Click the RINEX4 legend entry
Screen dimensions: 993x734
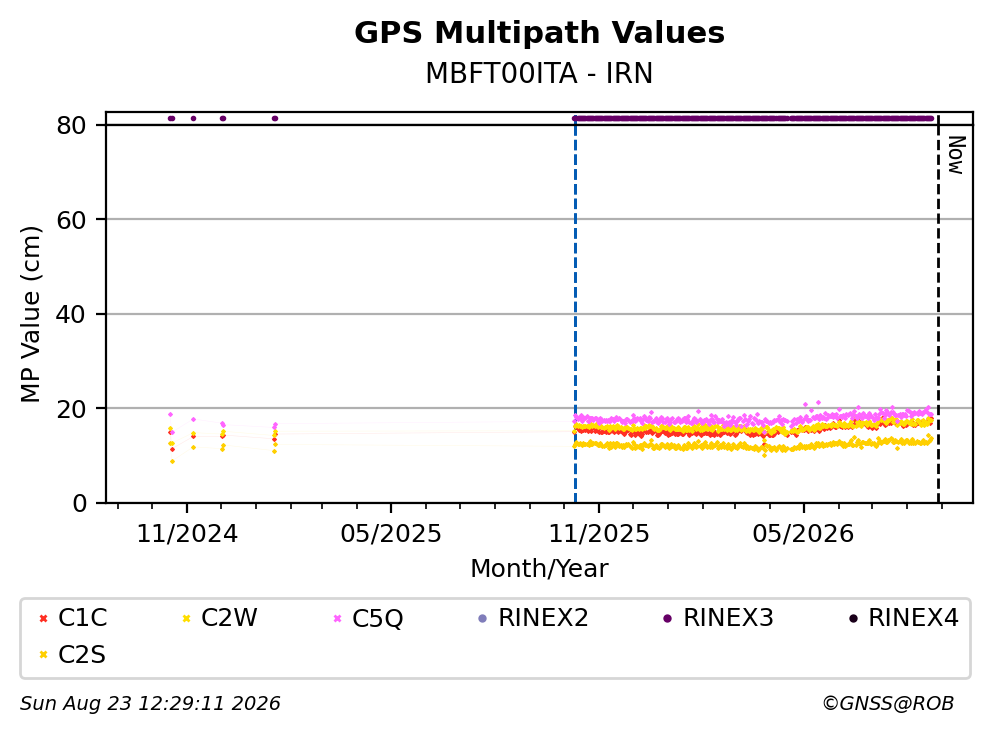904,617
